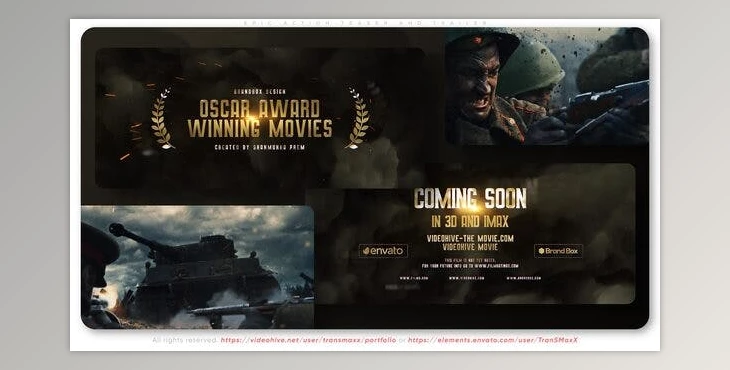Click the left laurel wreath emblem
Screen dimensions: 730x370
point(162,119)
